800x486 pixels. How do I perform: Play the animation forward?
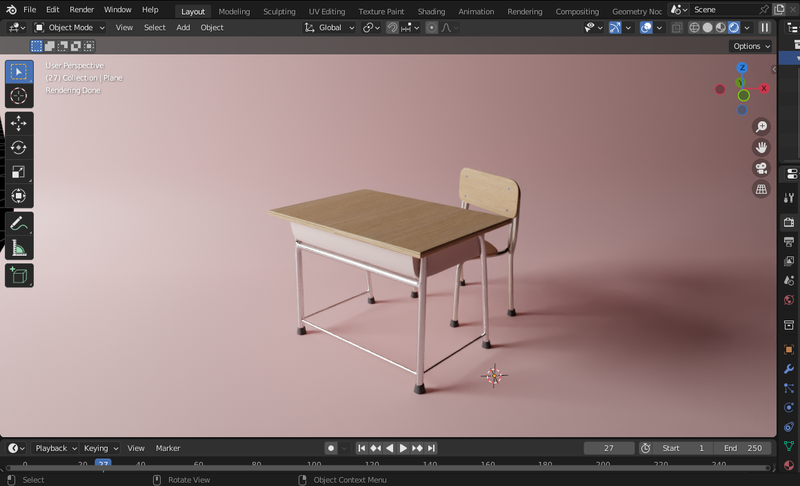[x=403, y=448]
